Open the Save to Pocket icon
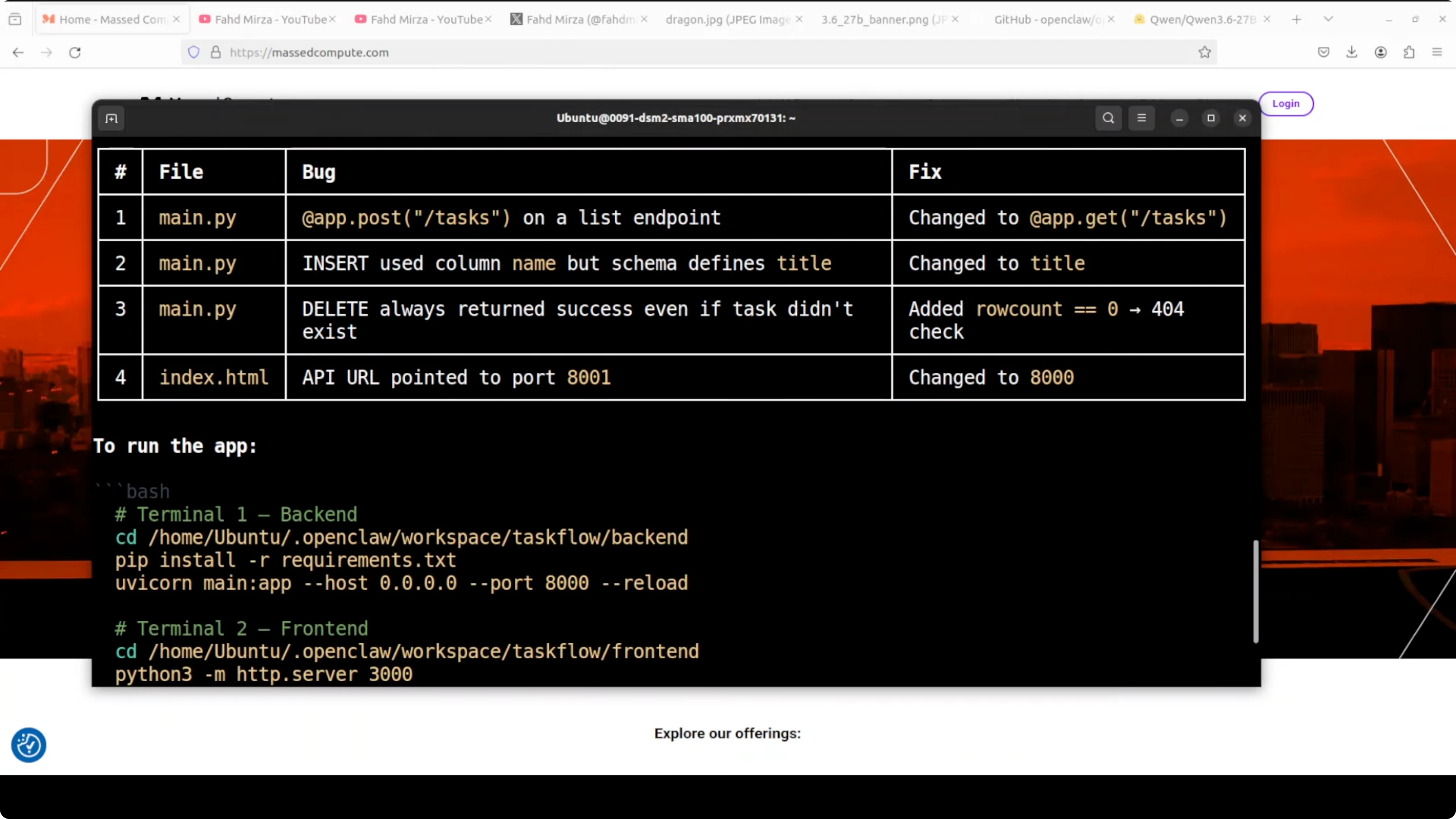Image resolution: width=1456 pixels, height=819 pixels. [x=1323, y=53]
